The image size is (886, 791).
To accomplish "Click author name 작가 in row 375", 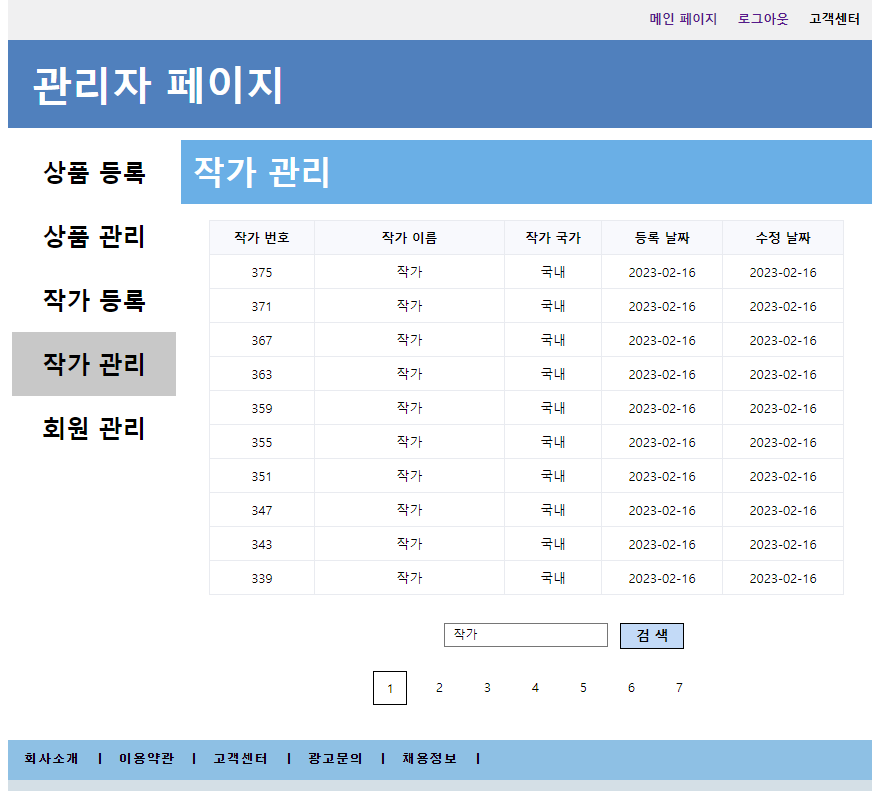I will [409, 272].
